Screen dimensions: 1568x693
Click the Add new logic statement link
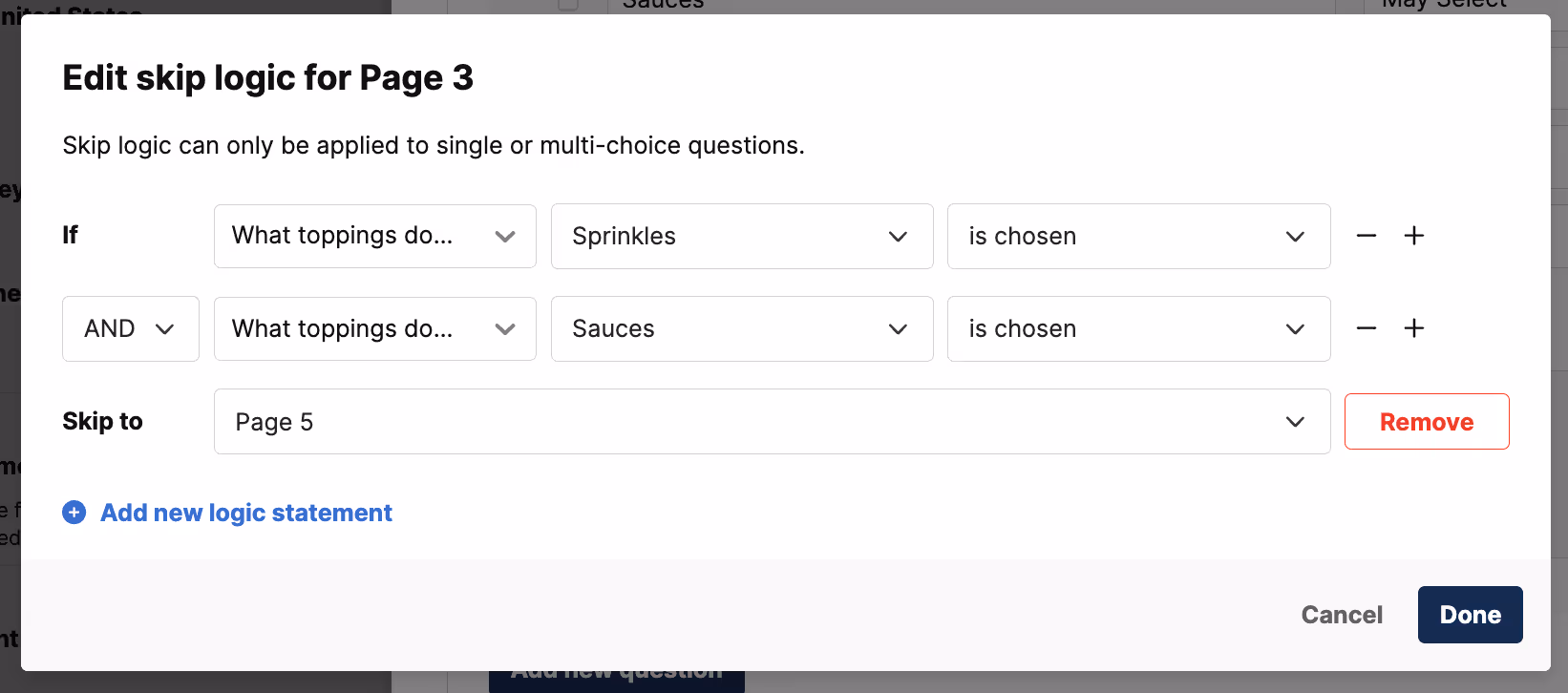pyautogui.click(x=246, y=513)
